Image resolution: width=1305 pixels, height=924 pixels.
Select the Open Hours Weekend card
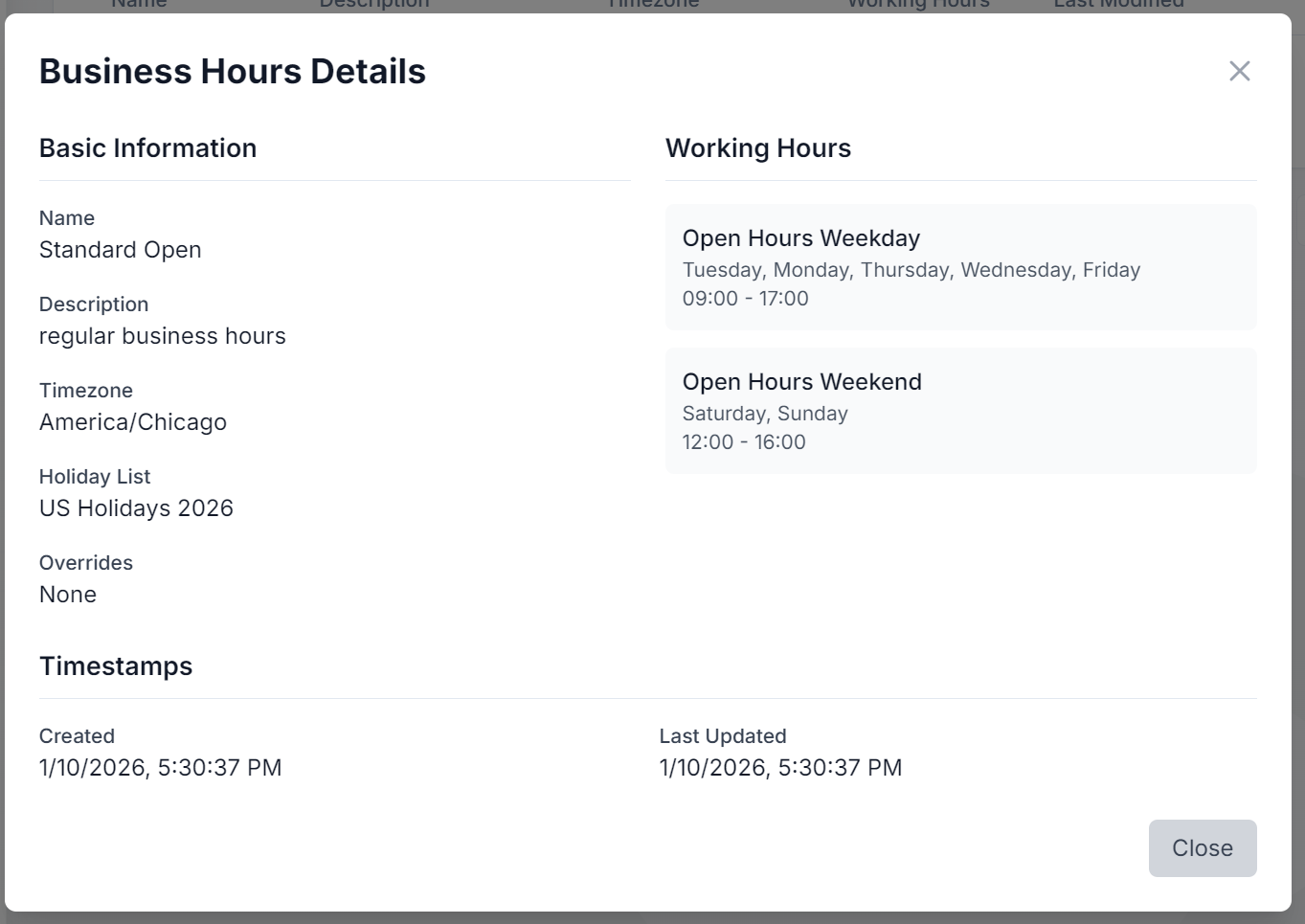point(960,411)
